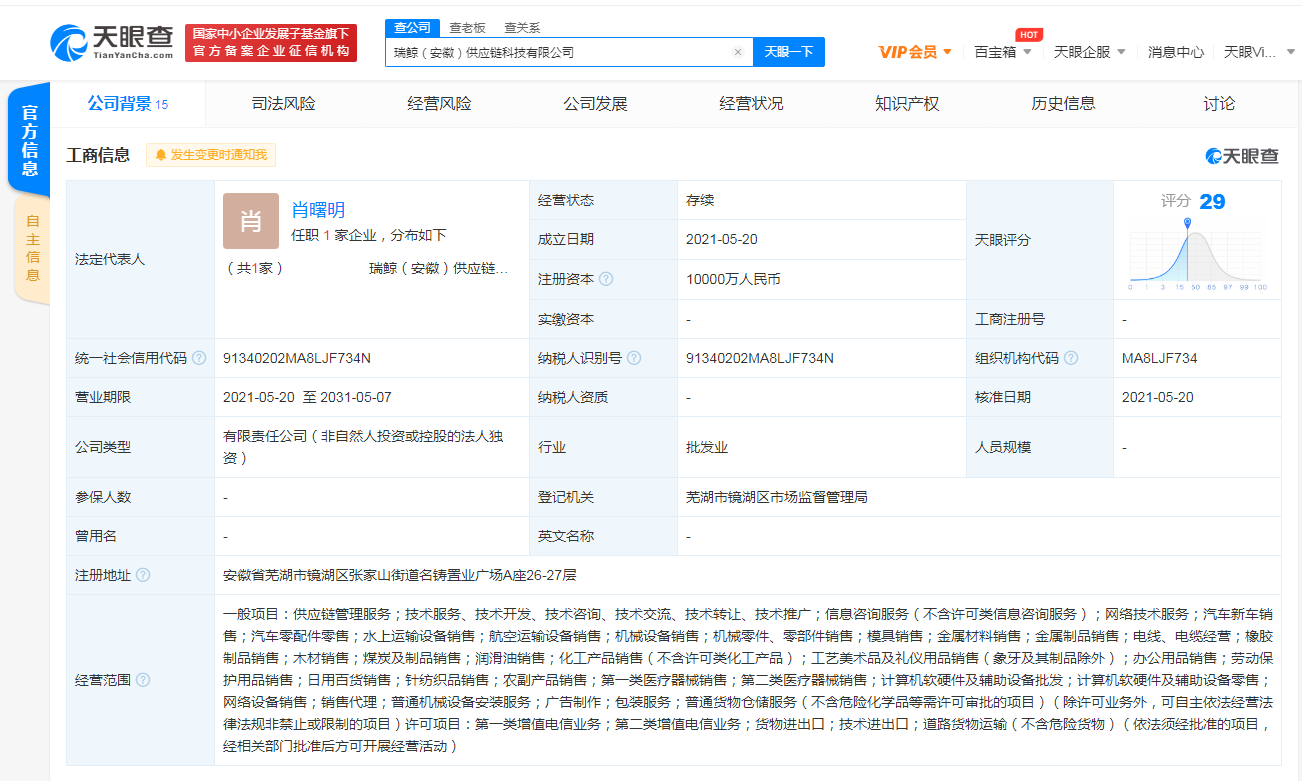1302x781 pixels.
Task: Open 消息中心
Action: [x=1175, y=50]
